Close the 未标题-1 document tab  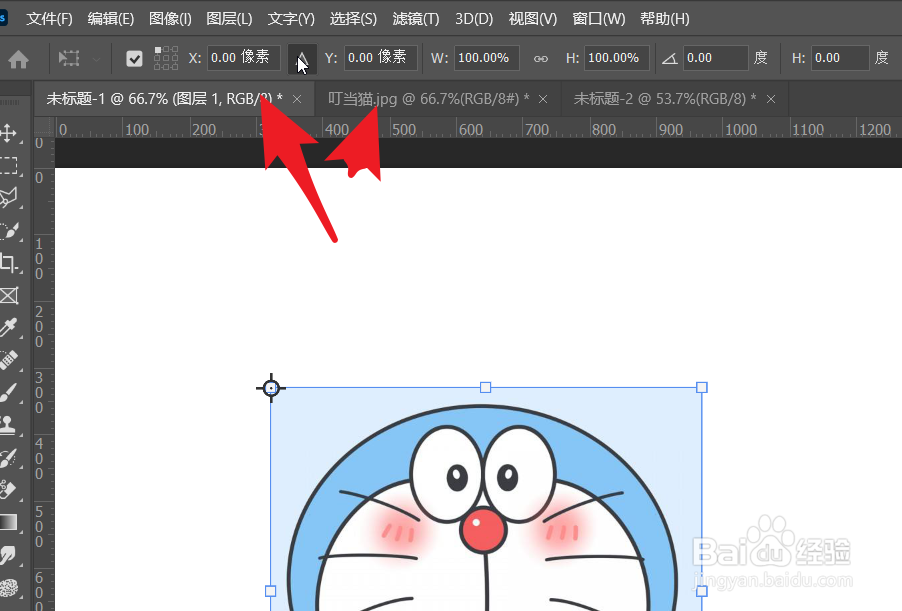click(297, 100)
